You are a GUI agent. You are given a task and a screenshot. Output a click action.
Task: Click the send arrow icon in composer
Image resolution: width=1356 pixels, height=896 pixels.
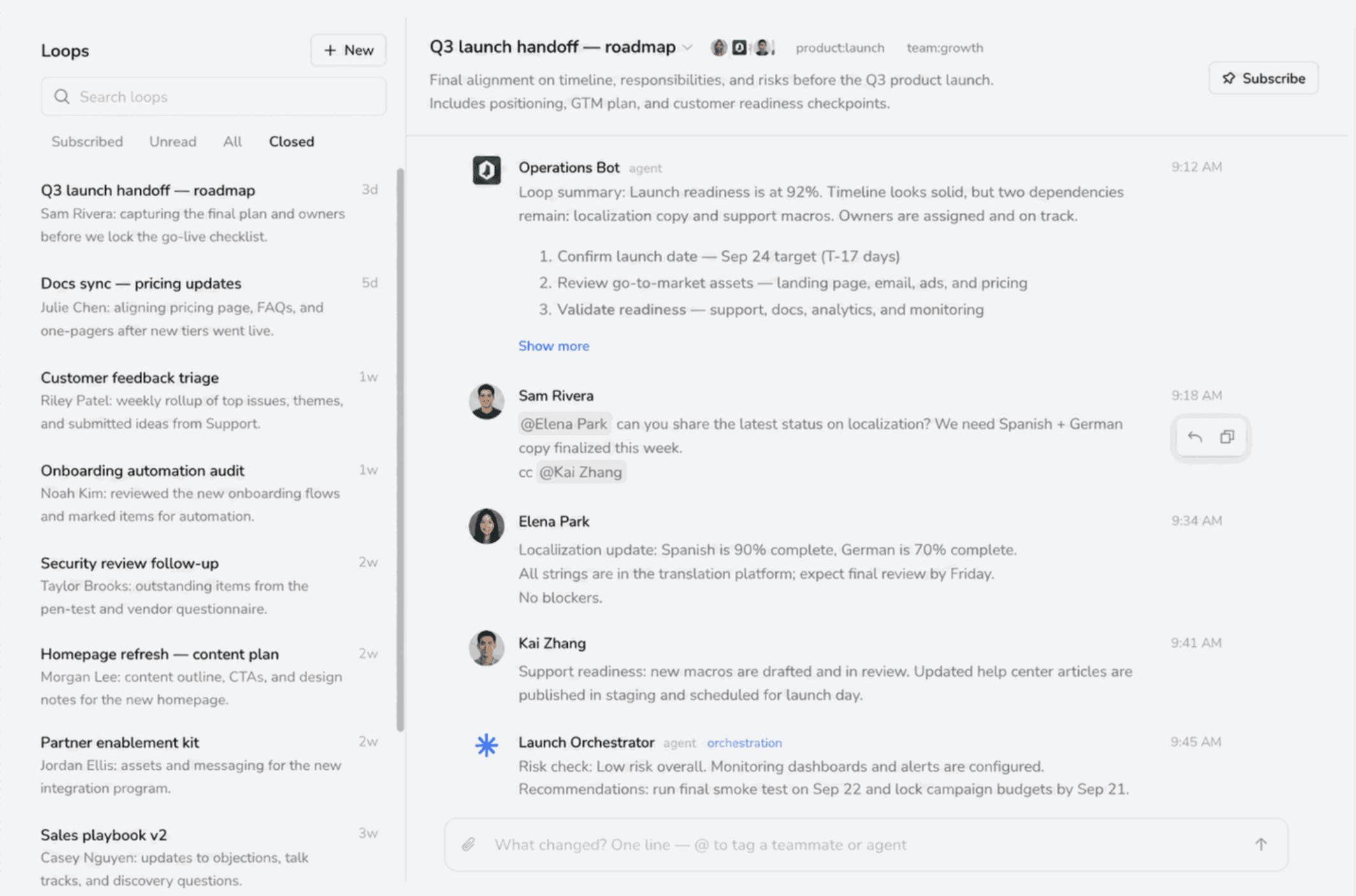click(1260, 844)
